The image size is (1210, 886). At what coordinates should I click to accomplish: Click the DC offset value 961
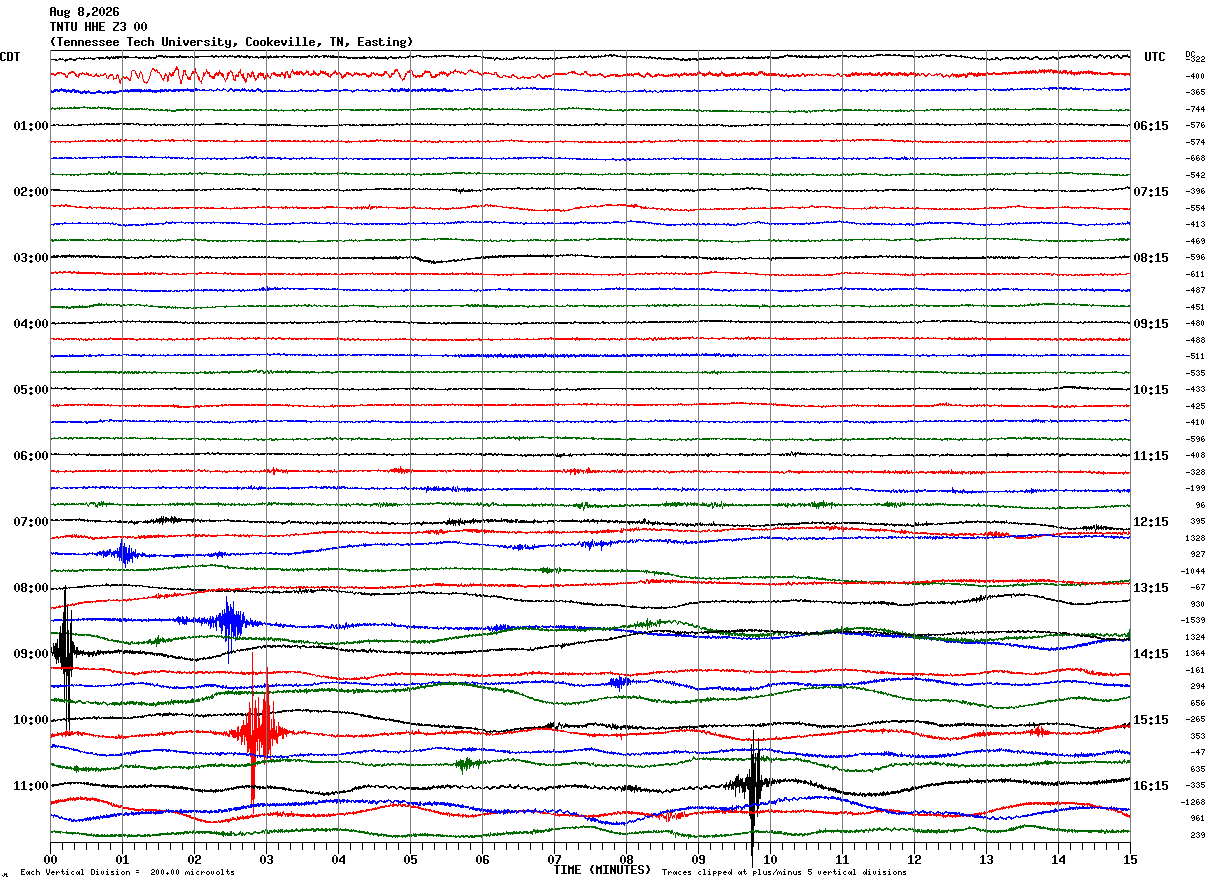1197,818
